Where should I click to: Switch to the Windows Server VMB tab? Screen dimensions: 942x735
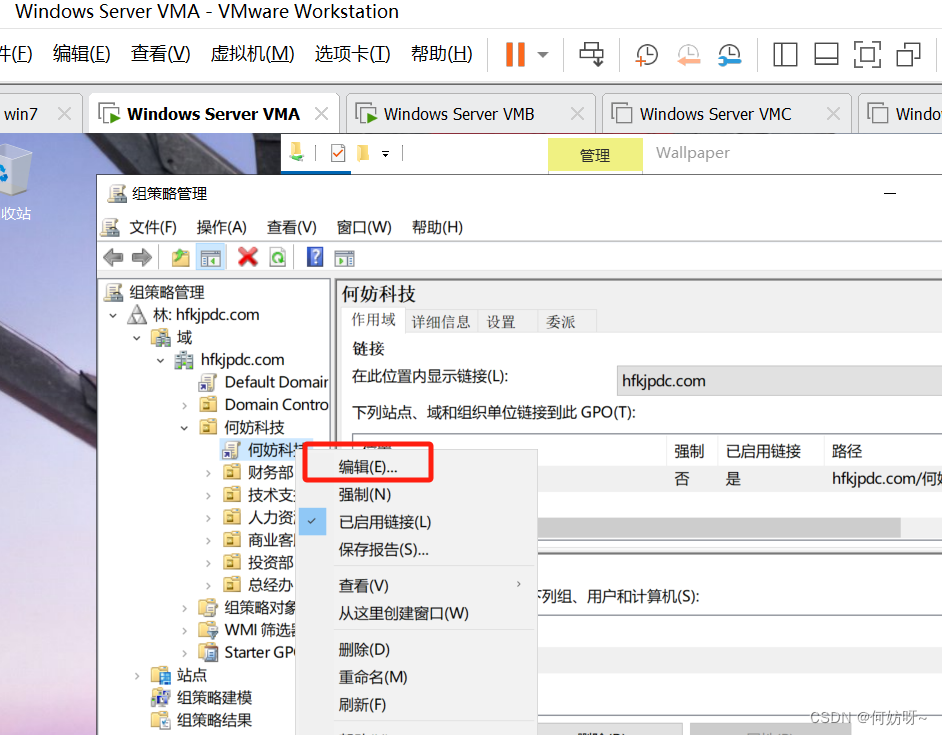tap(458, 114)
